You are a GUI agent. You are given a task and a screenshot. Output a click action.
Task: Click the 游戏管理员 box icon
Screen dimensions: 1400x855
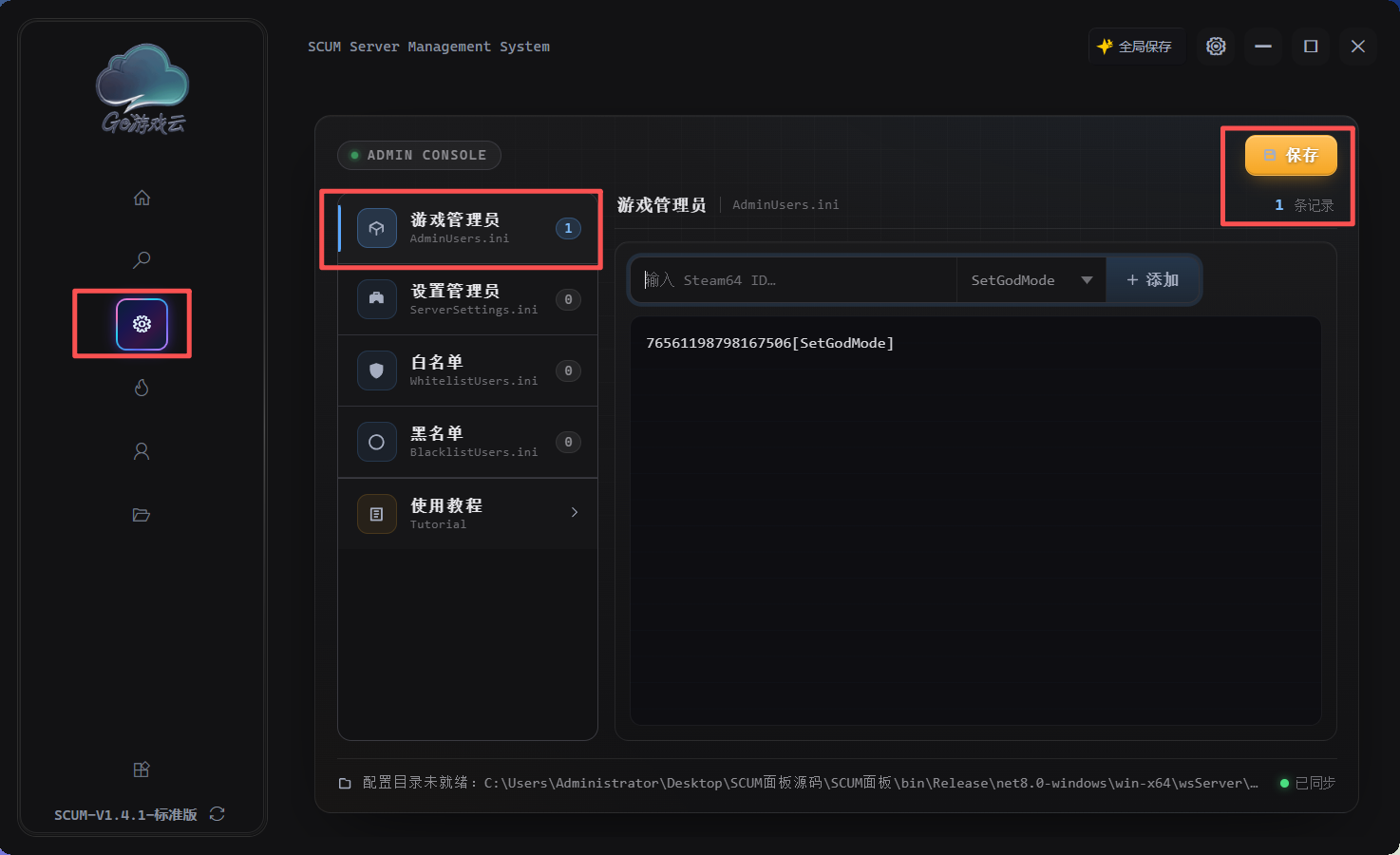(x=377, y=228)
